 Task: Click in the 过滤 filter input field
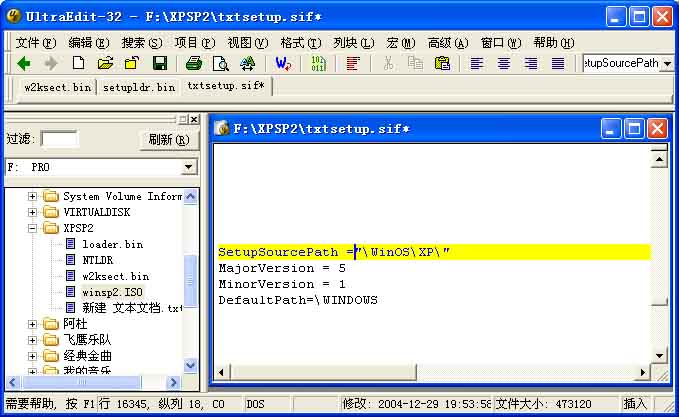point(59,139)
